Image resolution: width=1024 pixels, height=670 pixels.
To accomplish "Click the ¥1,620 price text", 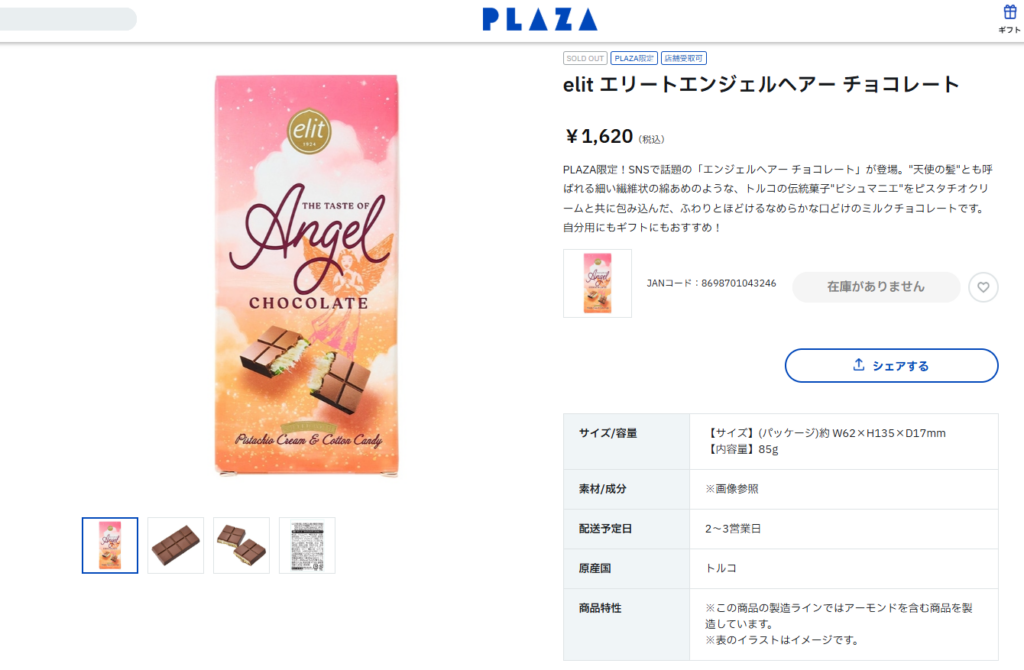I will 599,136.
